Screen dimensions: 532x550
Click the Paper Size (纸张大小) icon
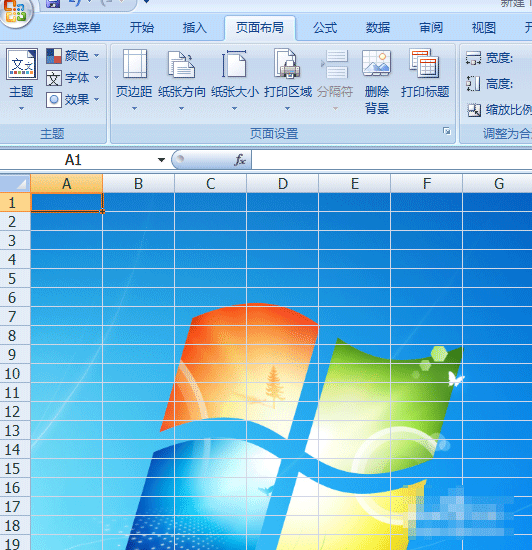(234, 63)
